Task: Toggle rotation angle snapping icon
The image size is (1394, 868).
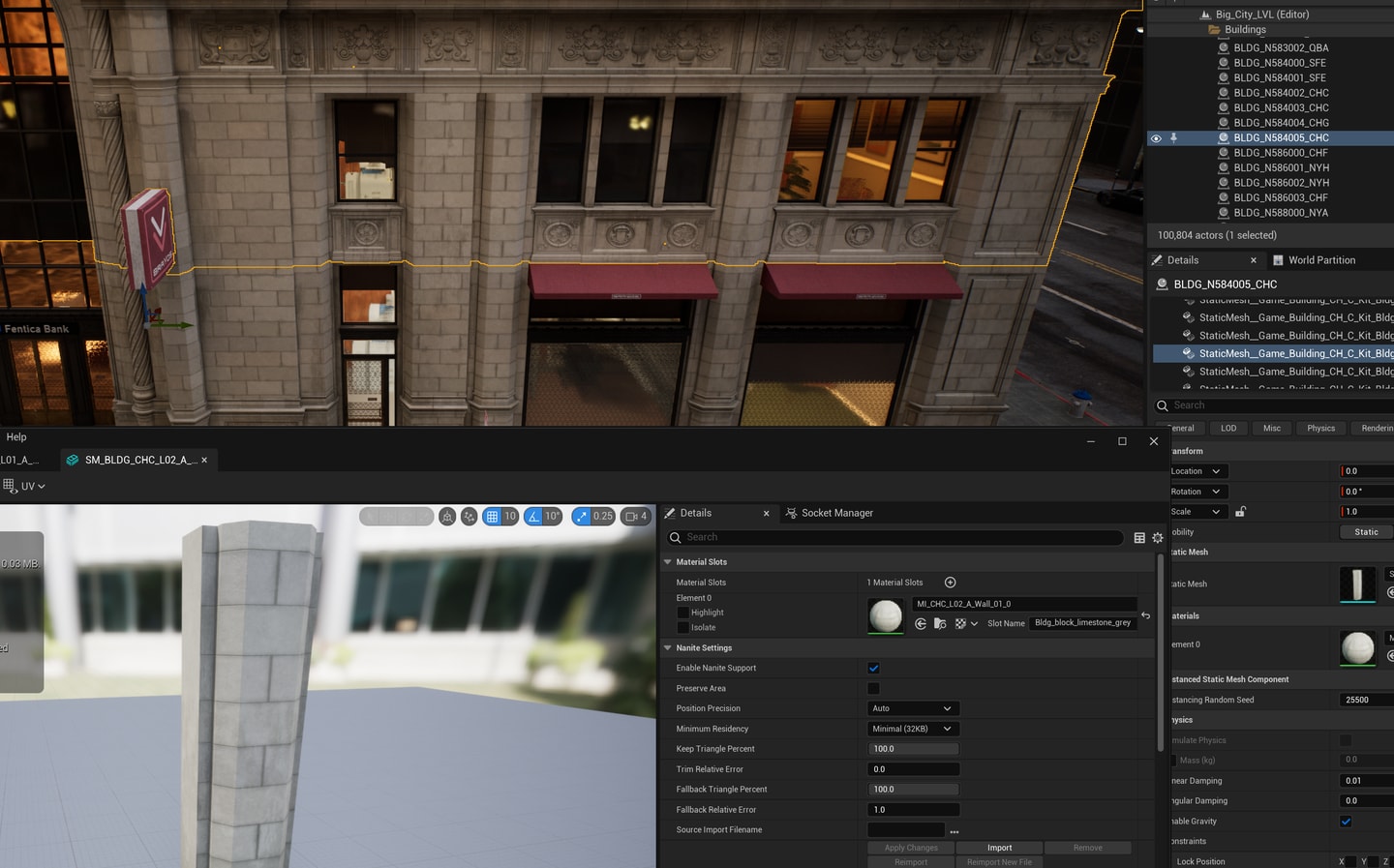Action: pyautogui.click(x=533, y=517)
